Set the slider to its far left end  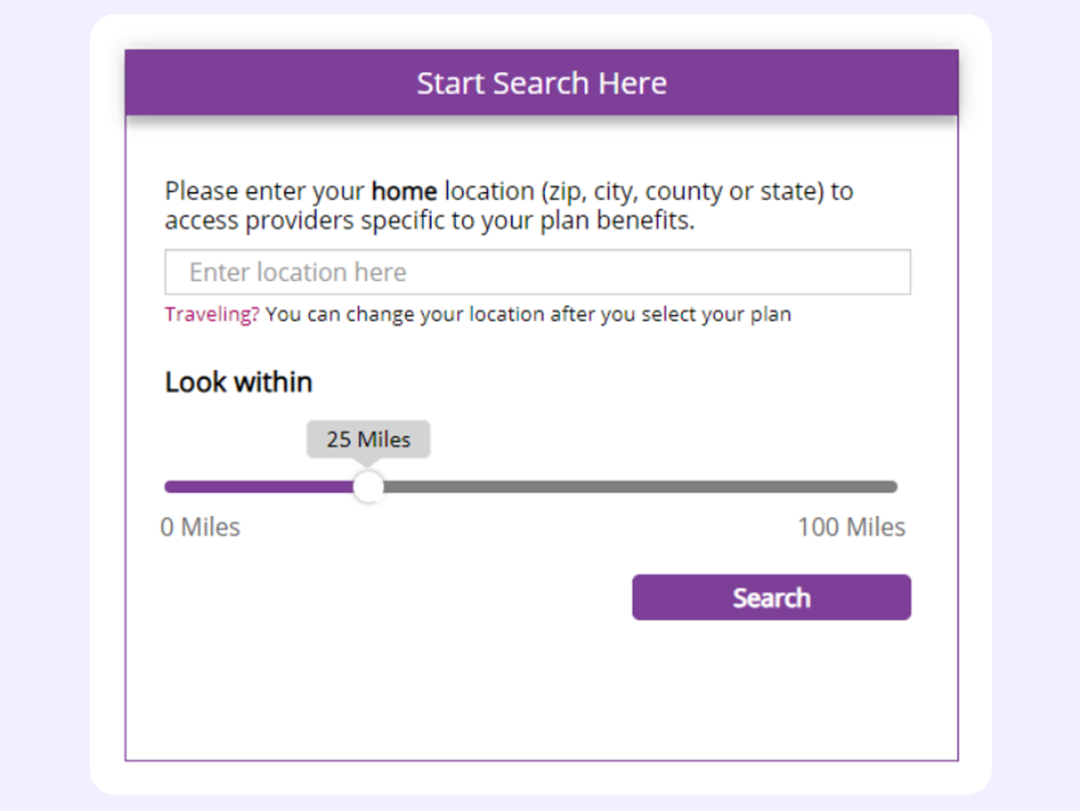(x=167, y=487)
